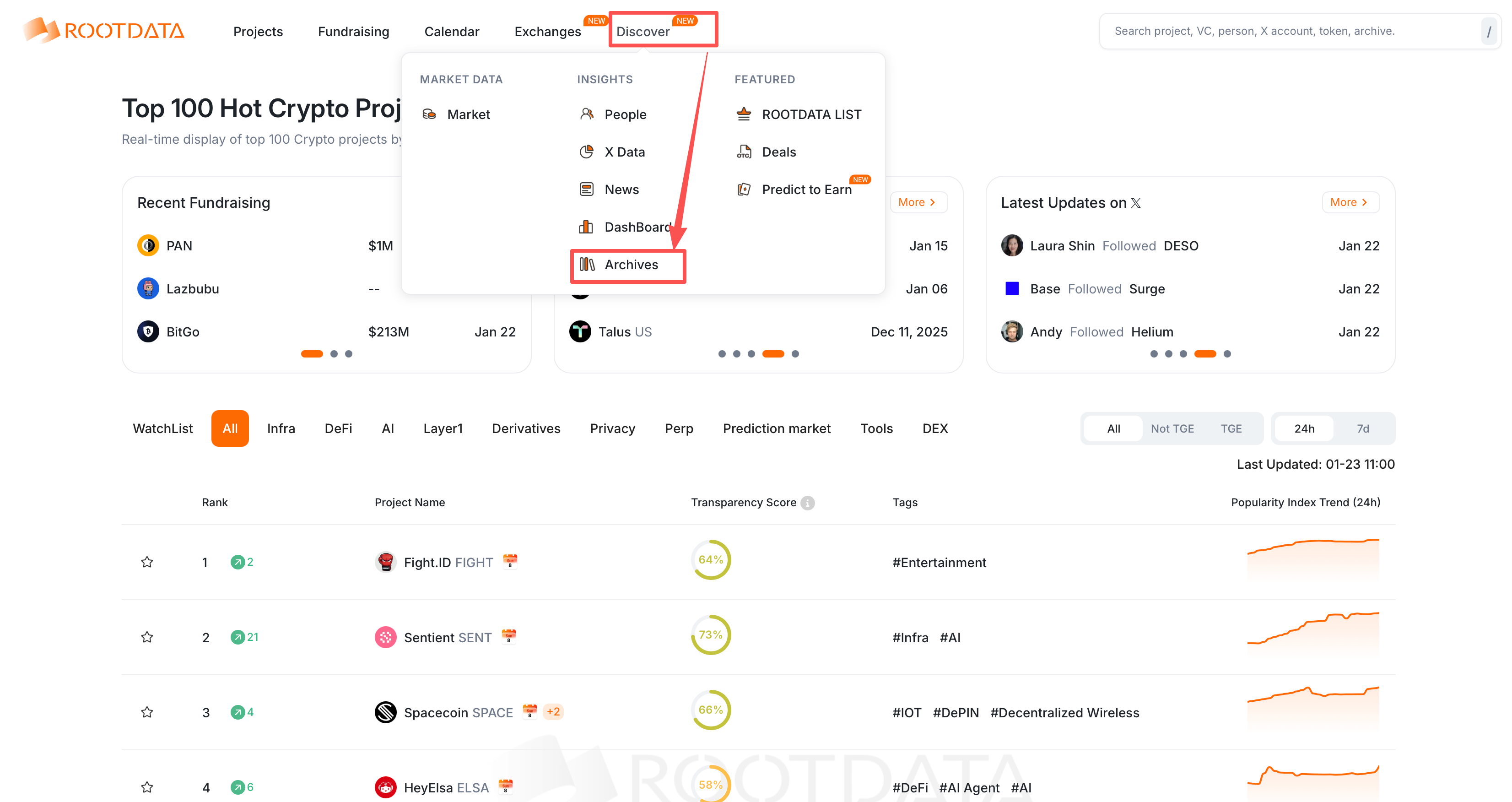This screenshot has height=802, width=1512.
Task: Click the X Data pie chart icon
Action: coord(586,152)
